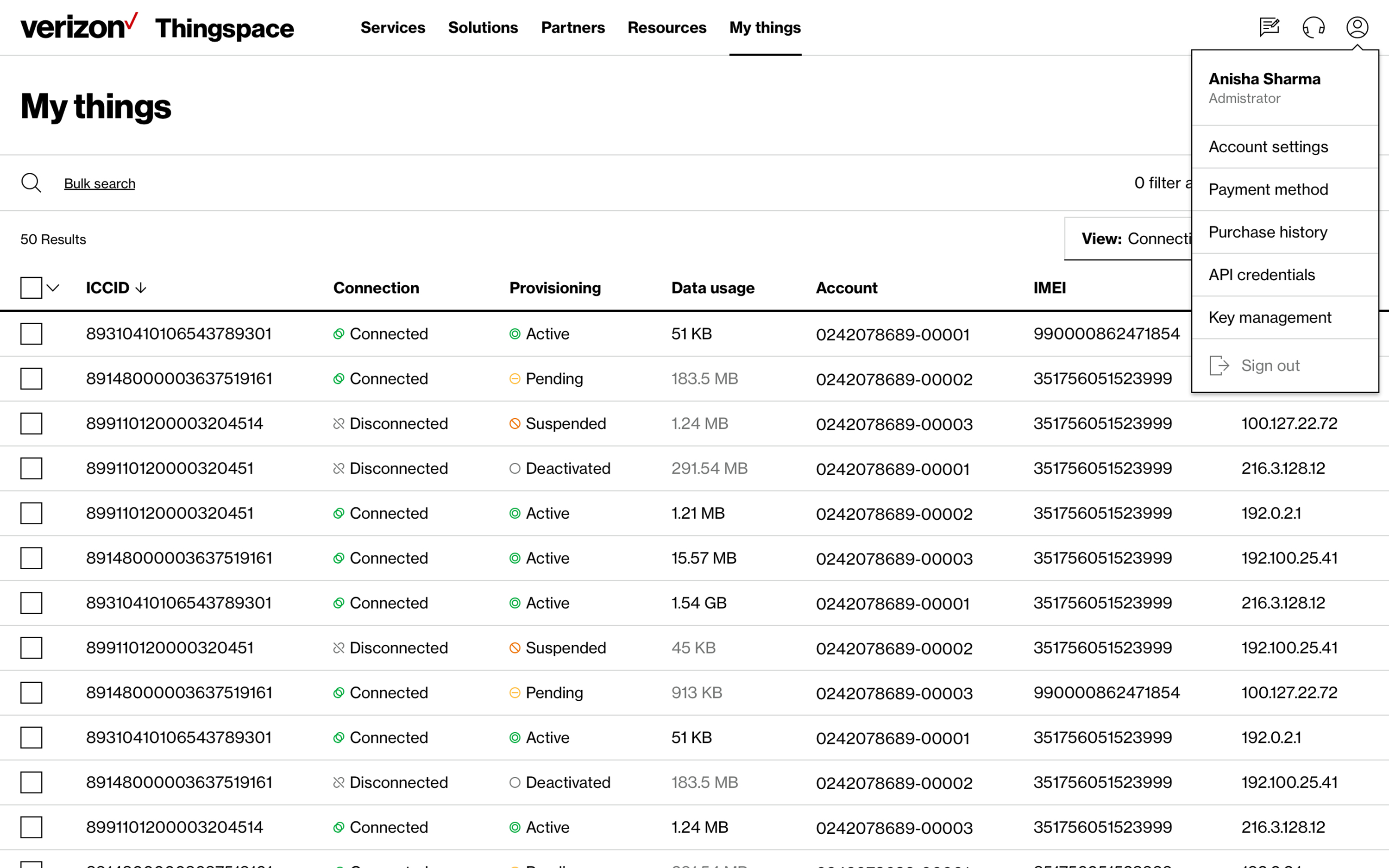The width and height of the screenshot is (1389, 868).
Task: Click the Bulk search link
Action: [99, 184]
